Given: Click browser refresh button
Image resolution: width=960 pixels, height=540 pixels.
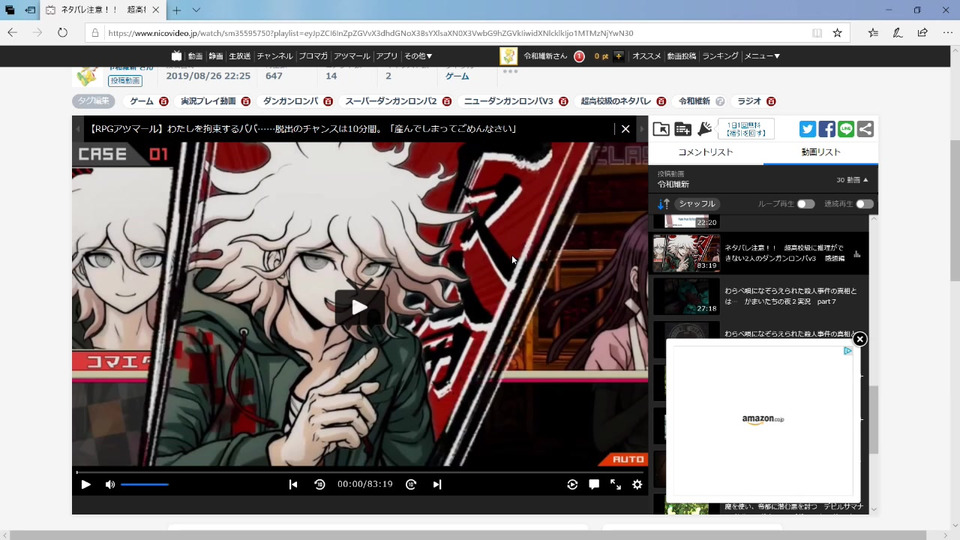Looking at the screenshot, I should coord(62,32).
